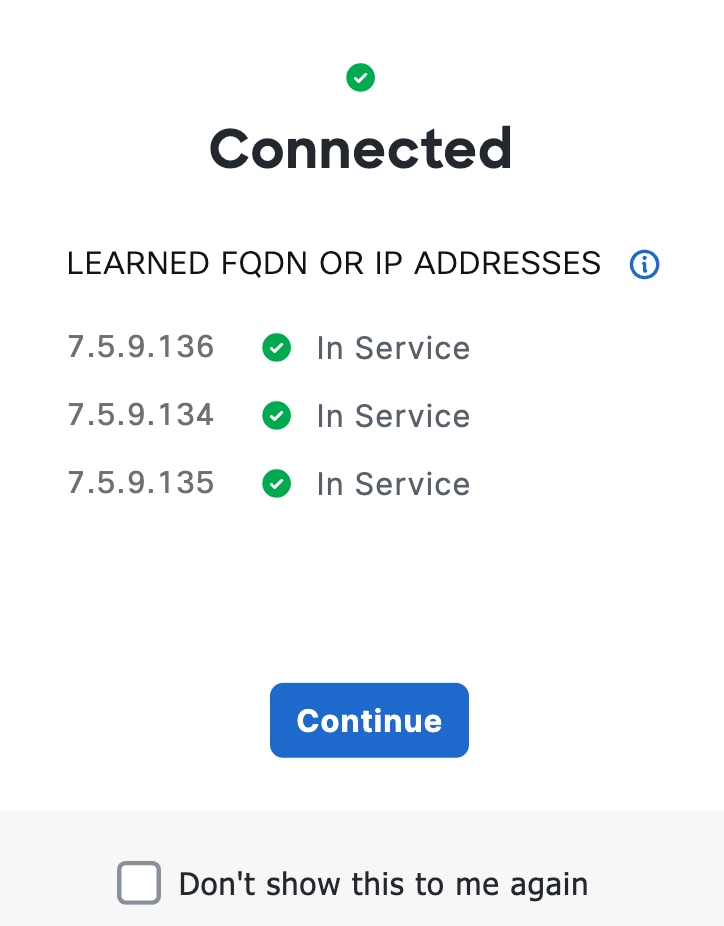This screenshot has width=724, height=926.
Task: Open the info icon next to LEARNED FQDN heading
Action: [644, 264]
